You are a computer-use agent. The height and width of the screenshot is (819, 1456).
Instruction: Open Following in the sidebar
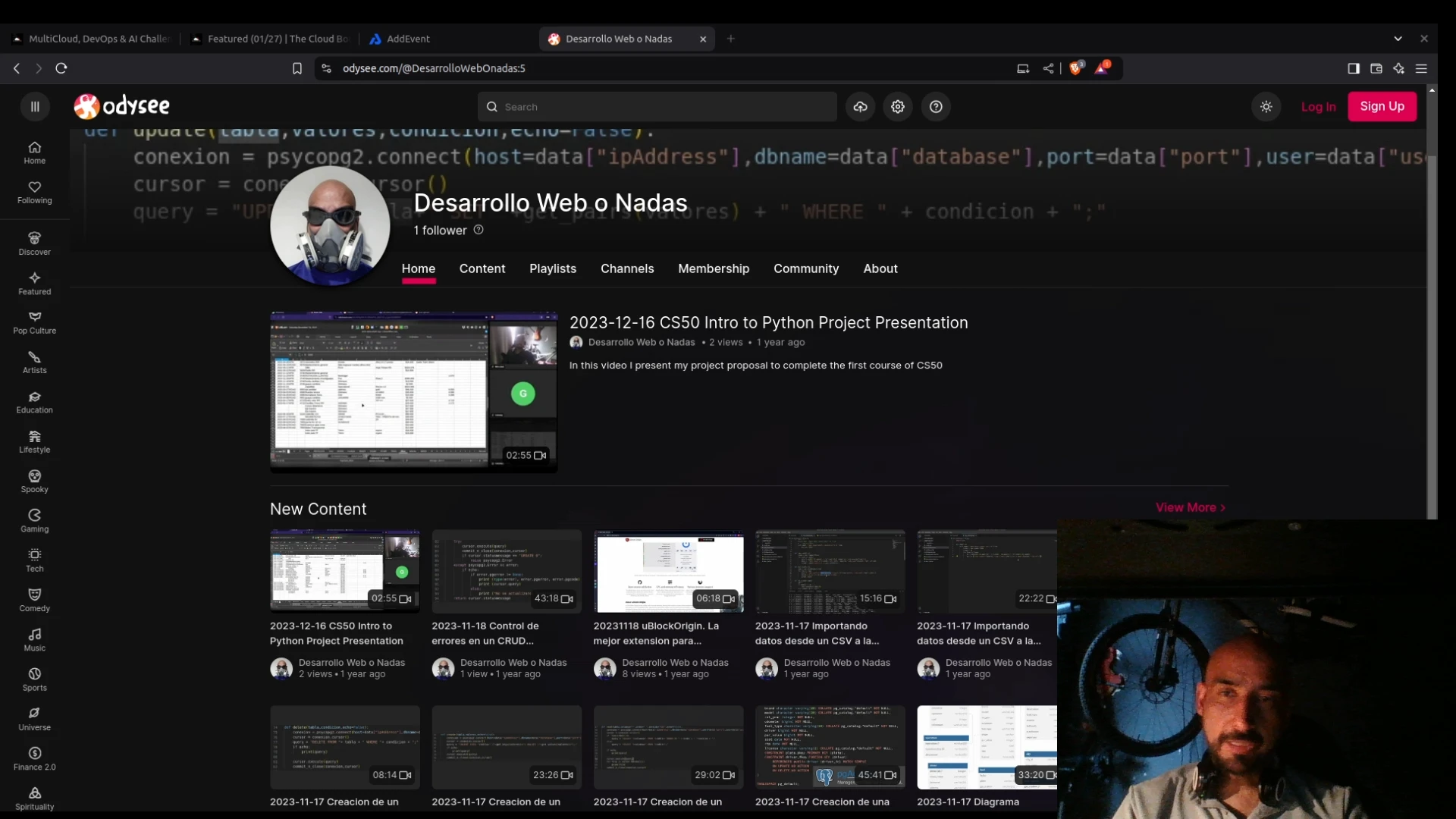(x=35, y=193)
